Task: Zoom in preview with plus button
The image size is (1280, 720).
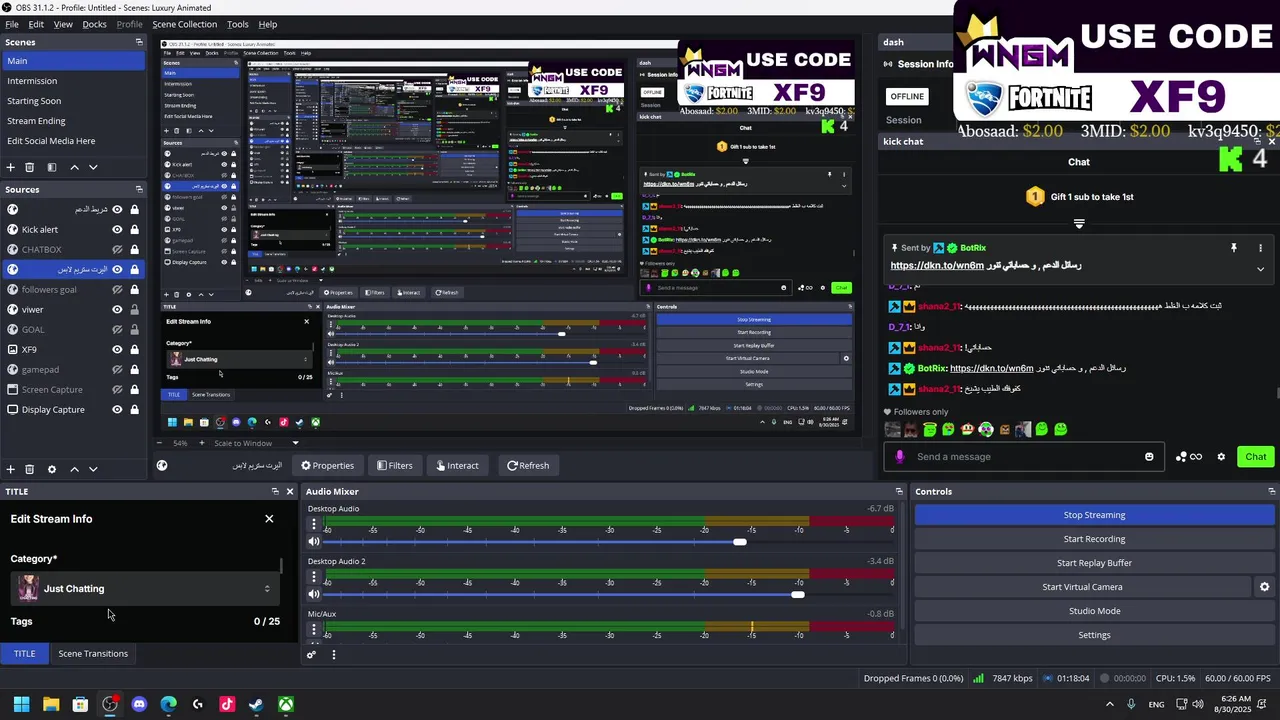Action: 203,443
